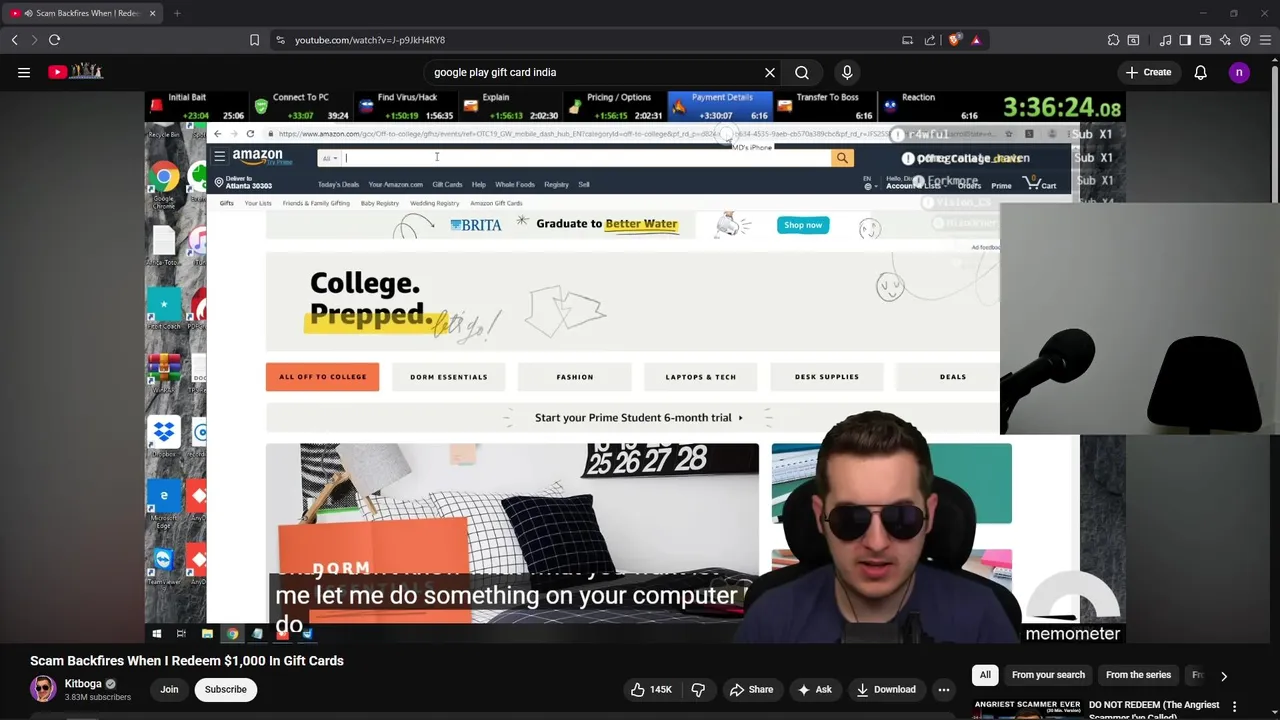Viewport: 1280px width, 720px height.
Task: Open Brave Rewards triangle icon
Action: (976, 40)
